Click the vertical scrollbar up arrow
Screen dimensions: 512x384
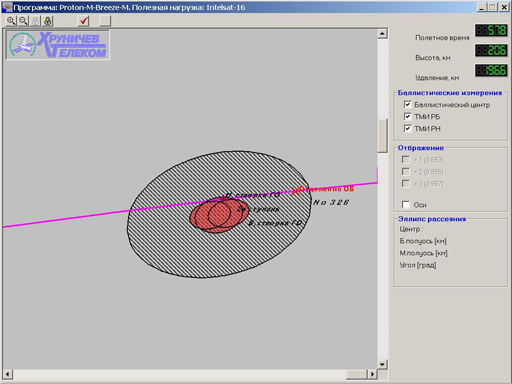click(x=382, y=34)
